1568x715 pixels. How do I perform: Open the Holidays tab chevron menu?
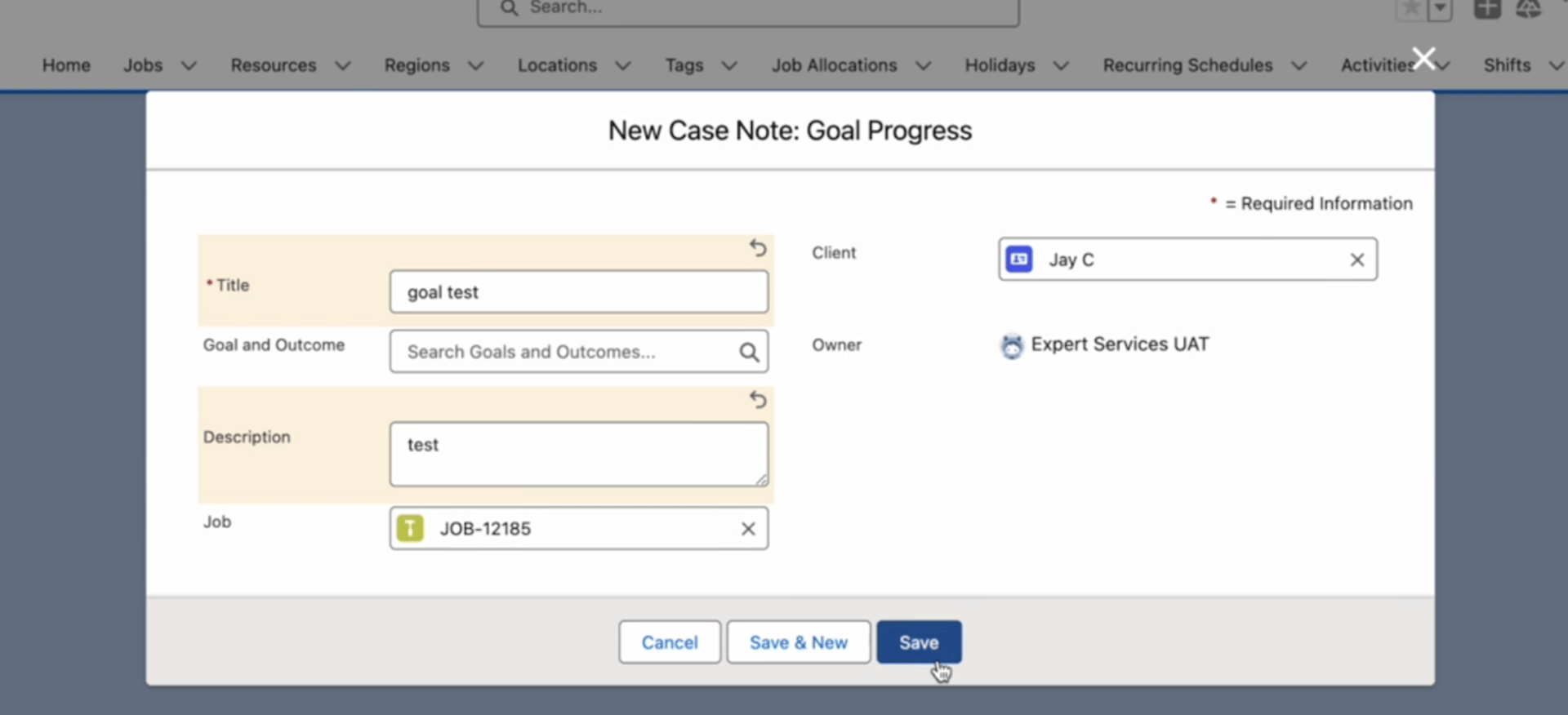[1061, 65]
